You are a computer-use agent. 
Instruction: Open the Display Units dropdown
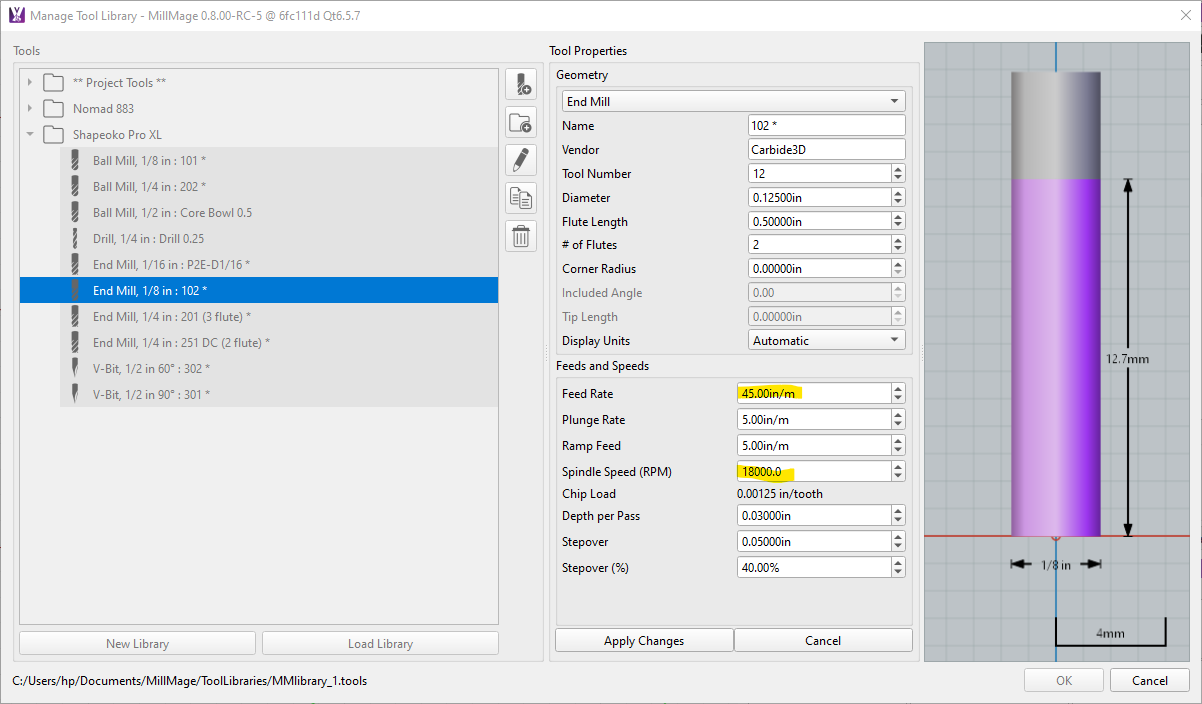pyautogui.click(x=826, y=339)
